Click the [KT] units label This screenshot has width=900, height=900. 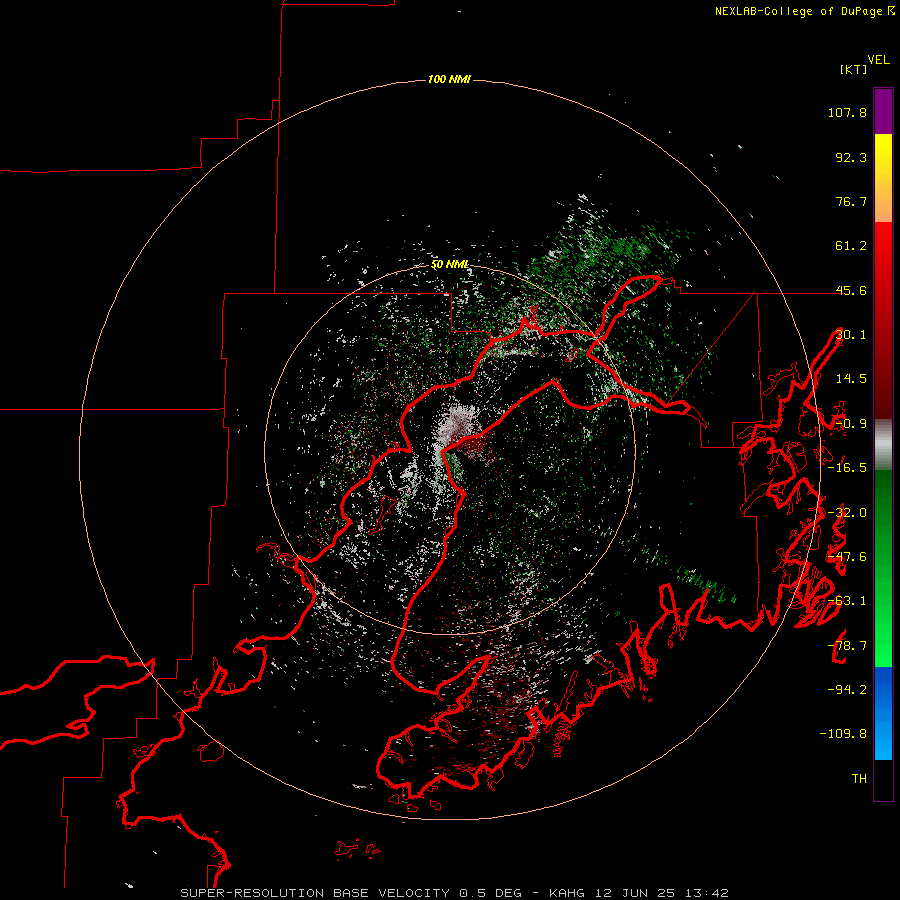(854, 69)
